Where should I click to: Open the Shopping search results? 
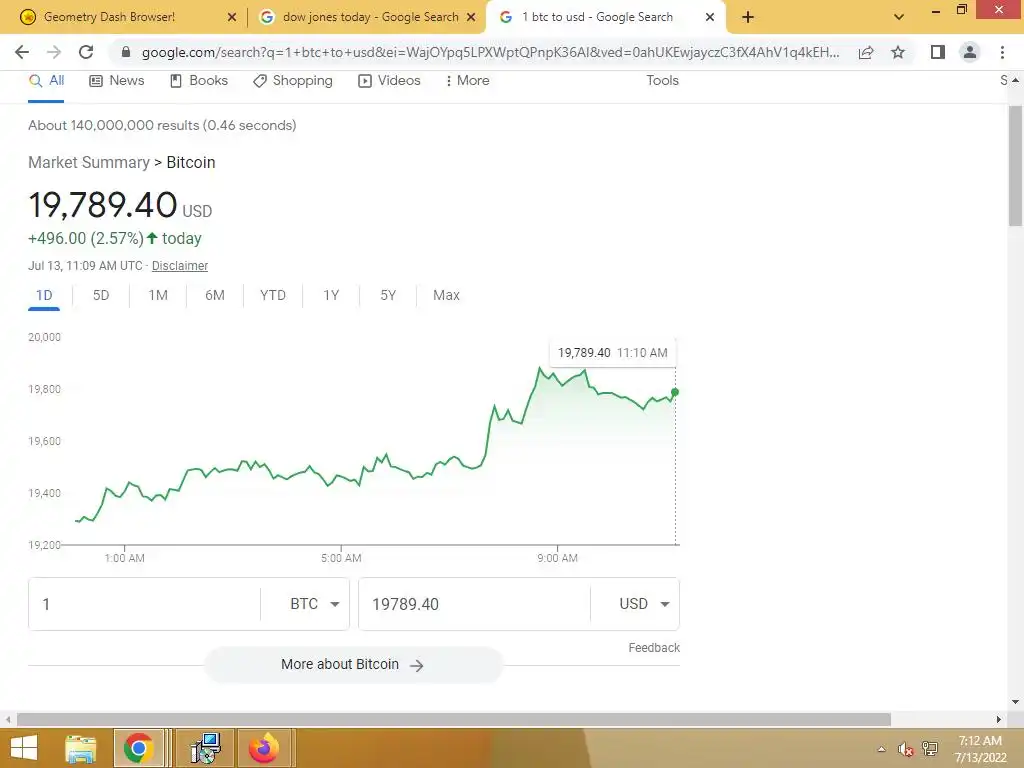[x=293, y=80]
